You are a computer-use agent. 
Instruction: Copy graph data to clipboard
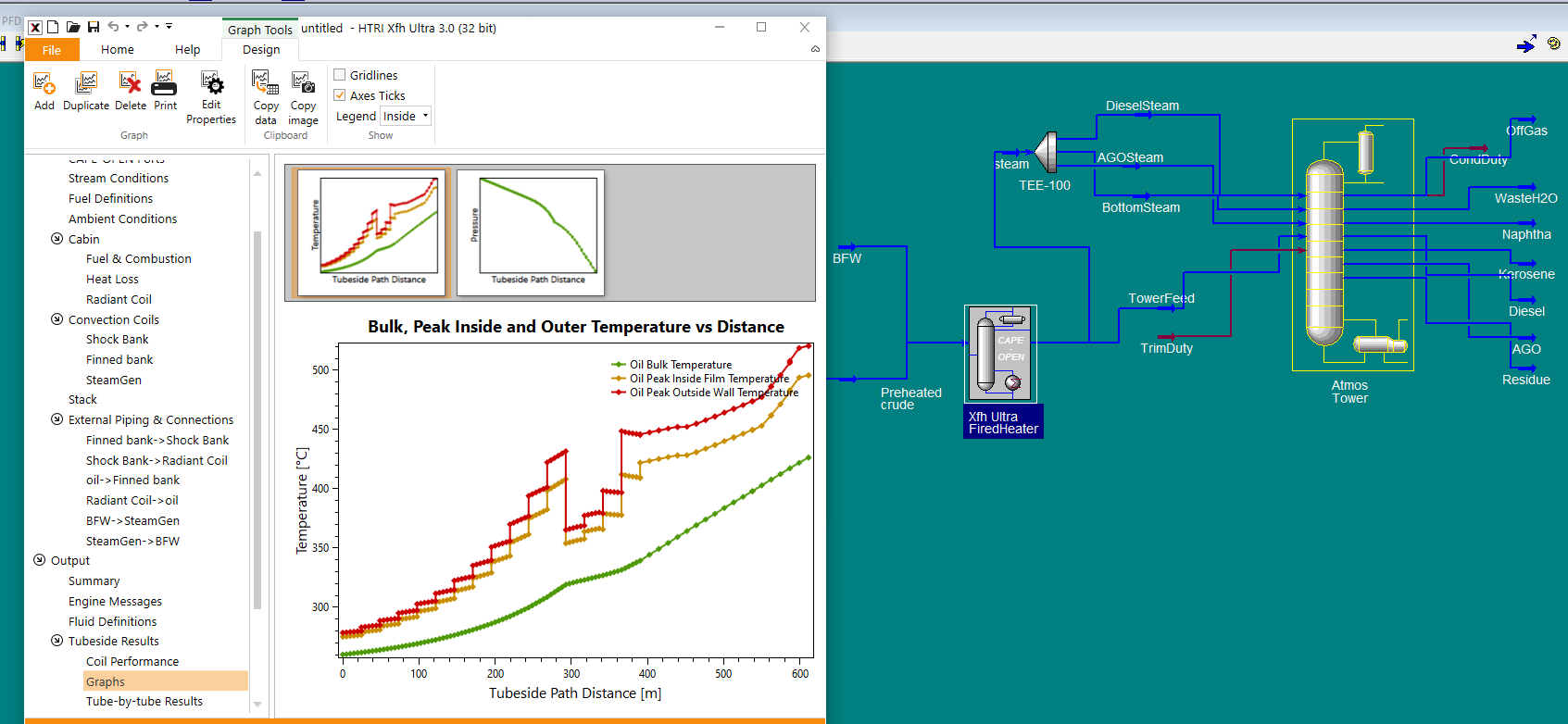[x=266, y=98]
